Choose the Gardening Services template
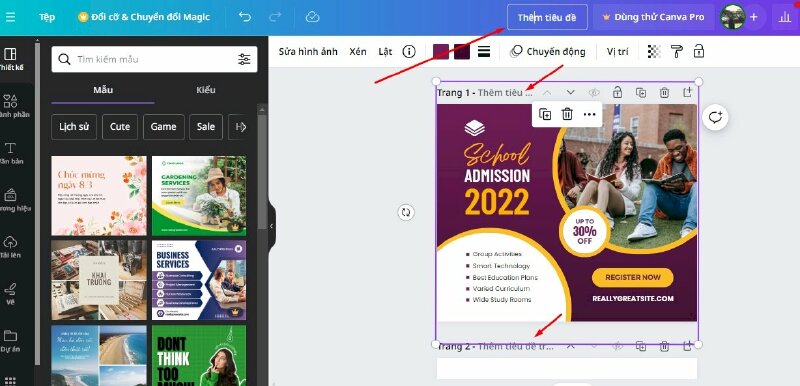The height and width of the screenshot is (386, 800). coord(199,195)
